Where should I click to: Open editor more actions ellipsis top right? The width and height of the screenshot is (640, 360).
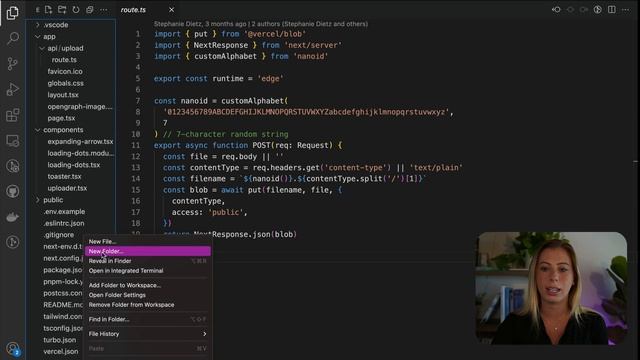[625, 9]
